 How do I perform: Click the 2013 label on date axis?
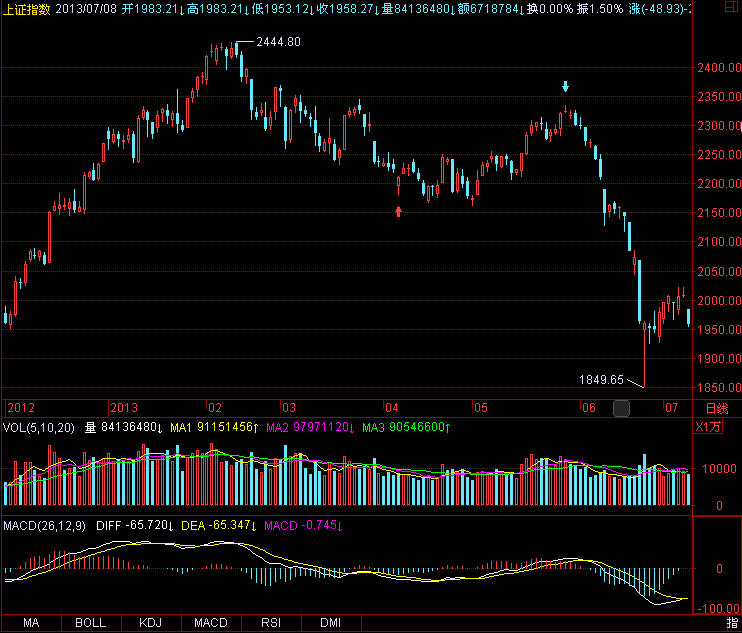pyautogui.click(x=124, y=408)
